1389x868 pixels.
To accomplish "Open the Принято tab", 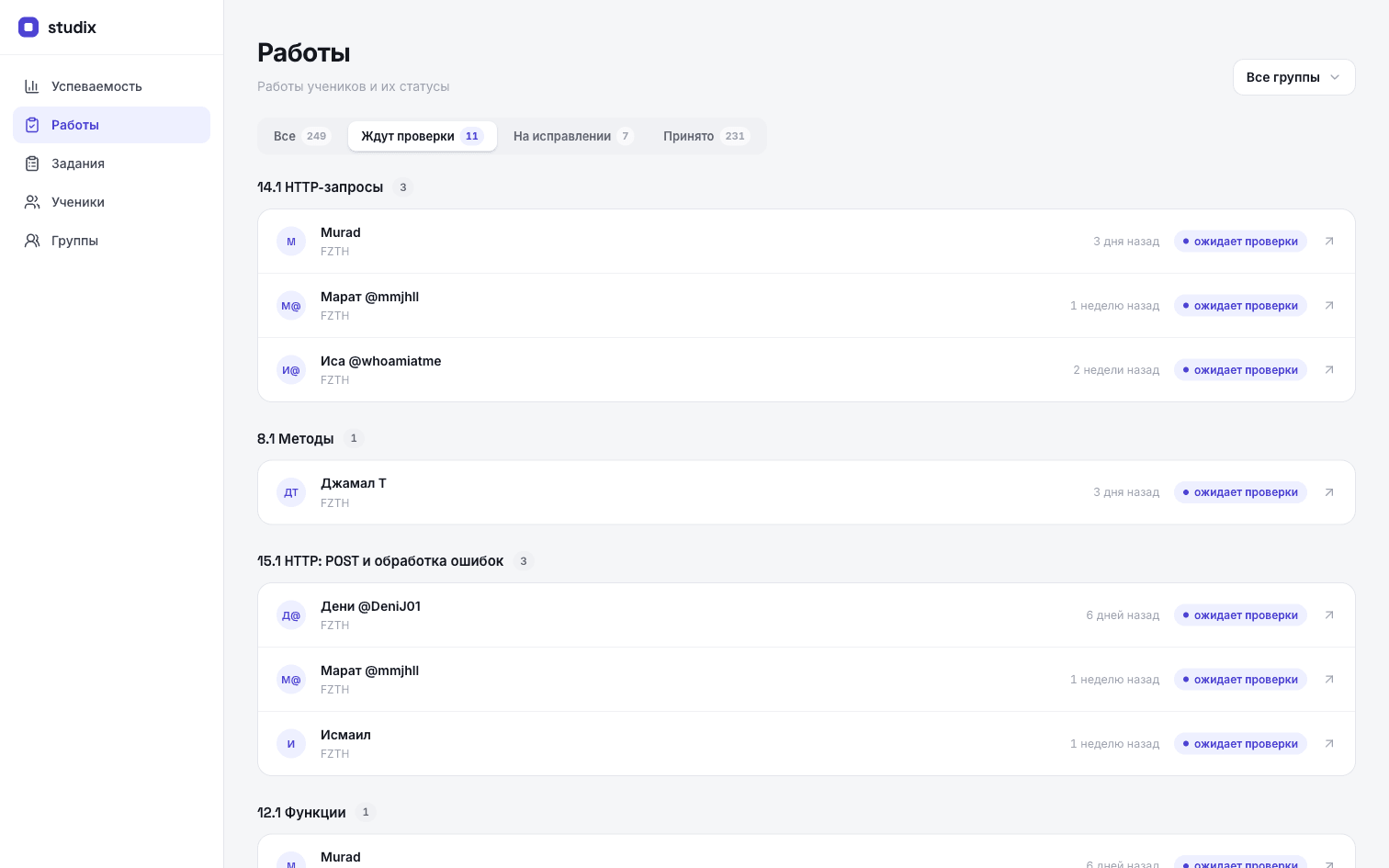I will [x=706, y=136].
